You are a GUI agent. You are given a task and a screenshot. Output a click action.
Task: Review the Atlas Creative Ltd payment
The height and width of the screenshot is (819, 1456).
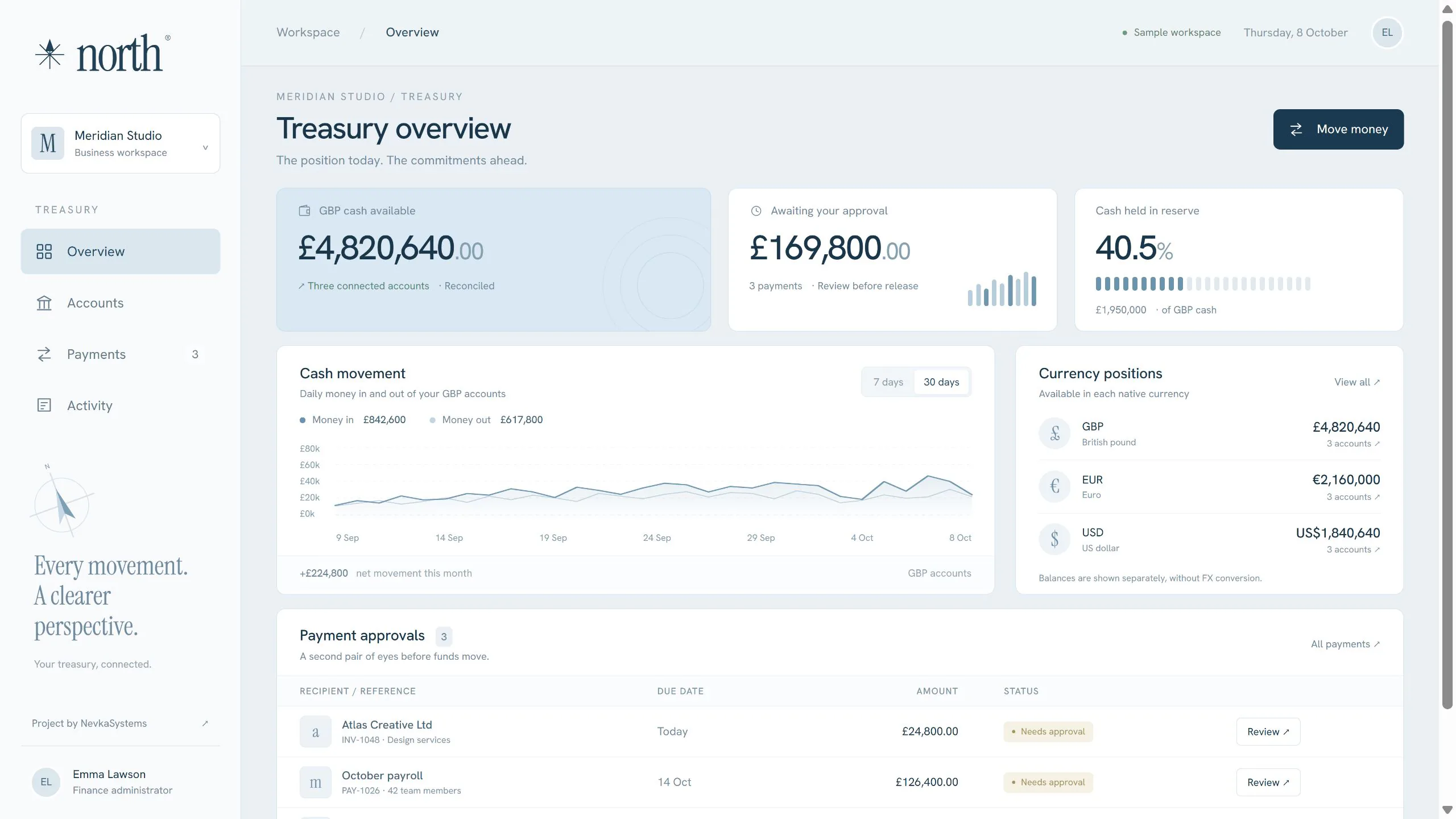pyautogui.click(x=1268, y=732)
